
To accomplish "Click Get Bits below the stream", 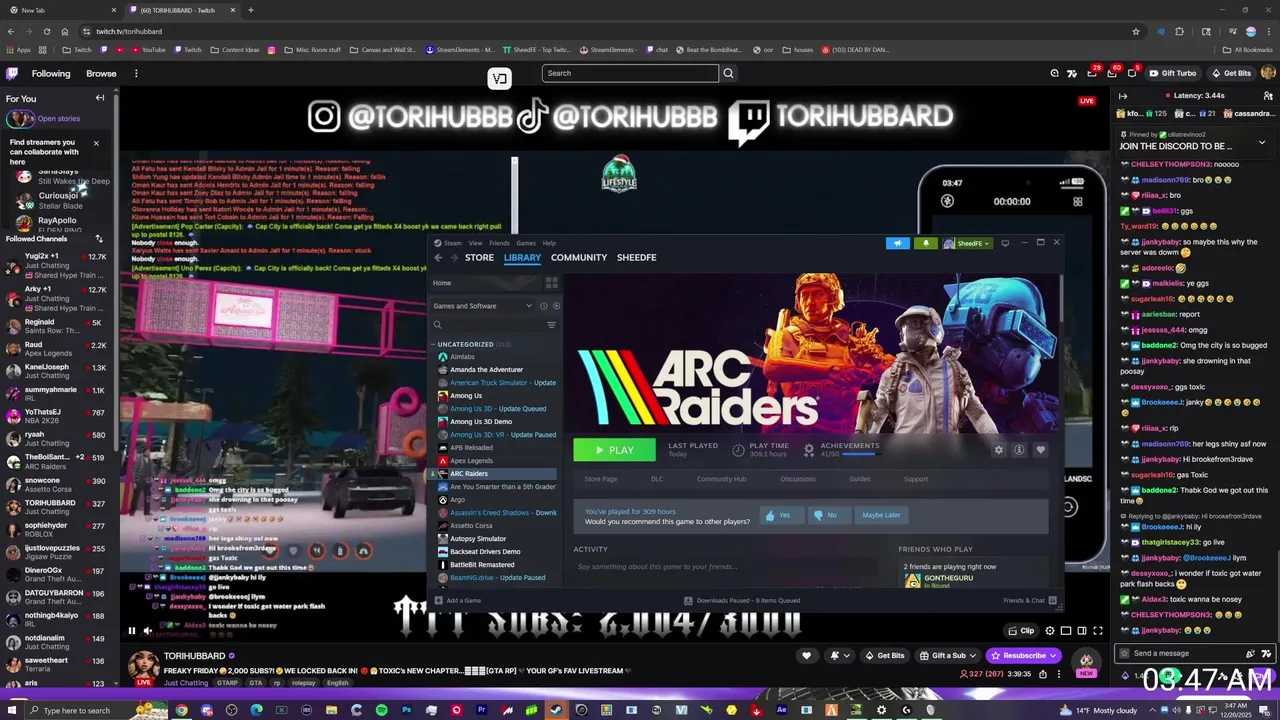I will (885, 656).
